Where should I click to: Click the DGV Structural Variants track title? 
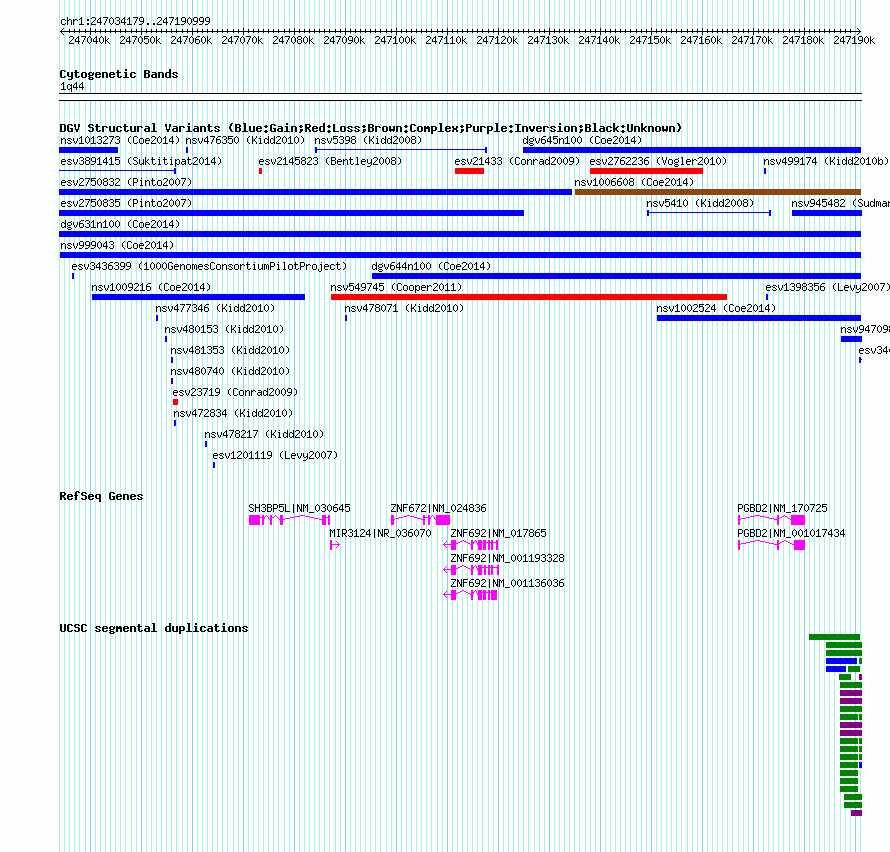click(371, 128)
